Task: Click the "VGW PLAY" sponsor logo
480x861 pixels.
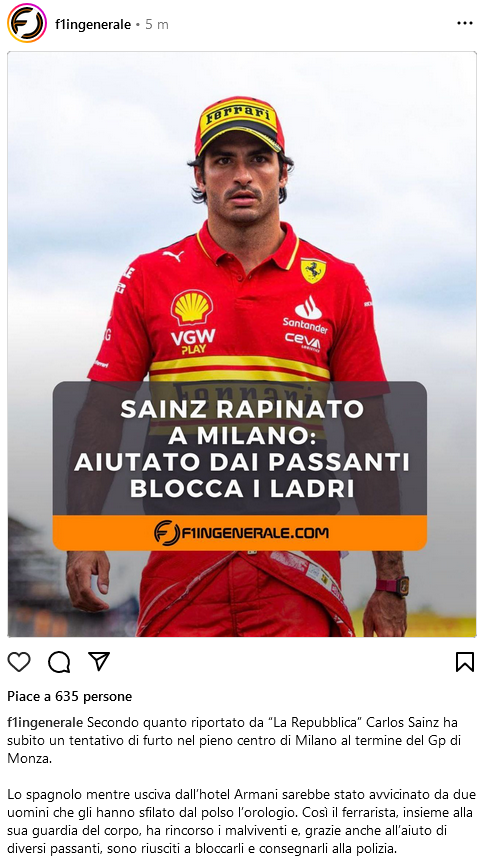Action: click(x=193, y=341)
